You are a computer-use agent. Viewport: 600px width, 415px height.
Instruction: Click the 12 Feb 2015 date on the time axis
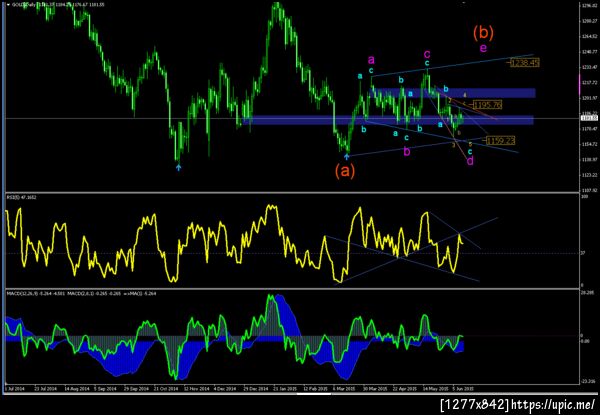pyautogui.click(x=315, y=388)
